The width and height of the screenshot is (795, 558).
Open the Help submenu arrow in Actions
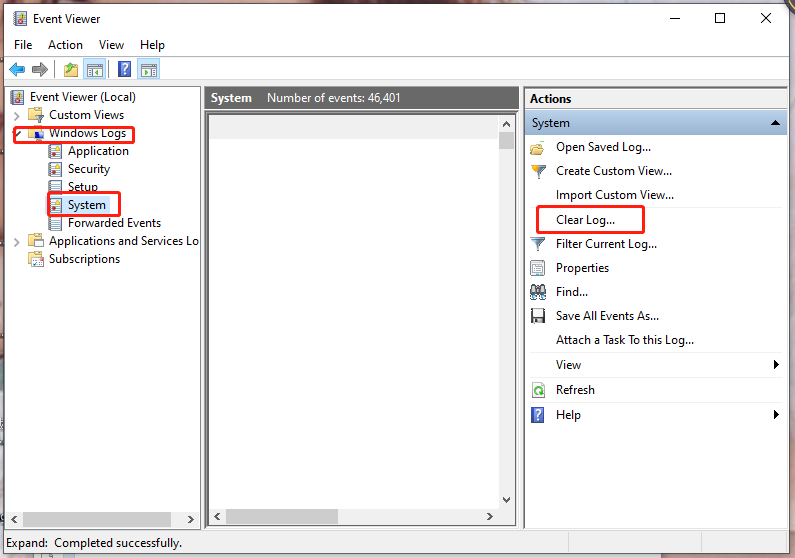[x=776, y=415]
